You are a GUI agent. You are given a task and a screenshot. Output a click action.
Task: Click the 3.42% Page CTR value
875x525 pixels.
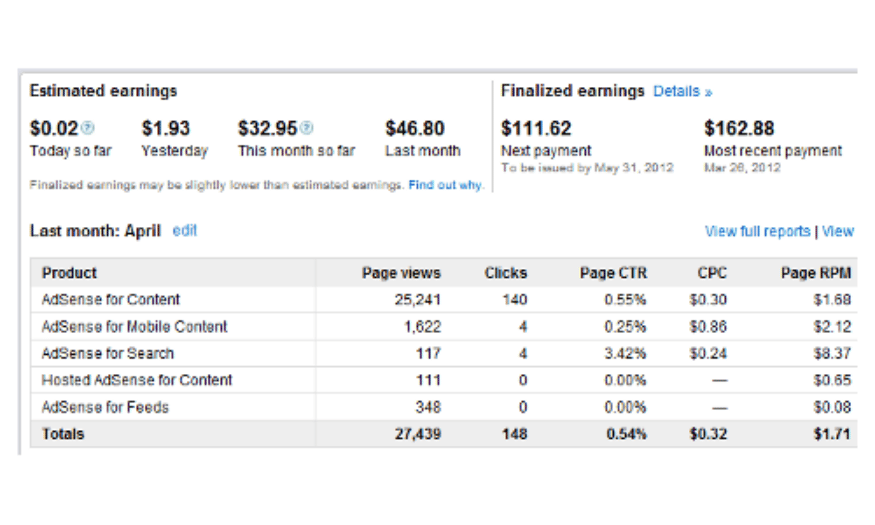[x=625, y=353]
